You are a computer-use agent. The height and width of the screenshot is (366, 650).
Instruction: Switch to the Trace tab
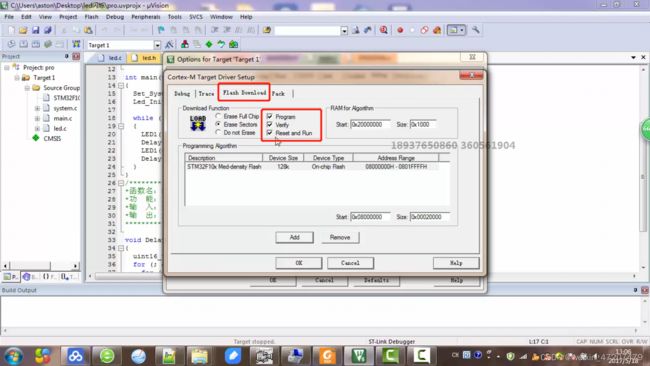pyautogui.click(x=206, y=94)
